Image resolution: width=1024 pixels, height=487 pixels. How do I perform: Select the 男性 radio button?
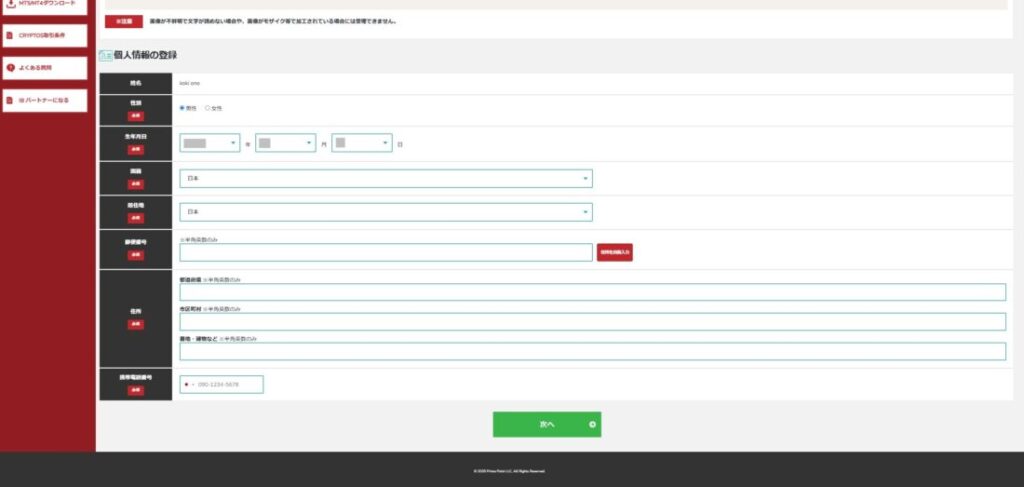coord(182,108)
